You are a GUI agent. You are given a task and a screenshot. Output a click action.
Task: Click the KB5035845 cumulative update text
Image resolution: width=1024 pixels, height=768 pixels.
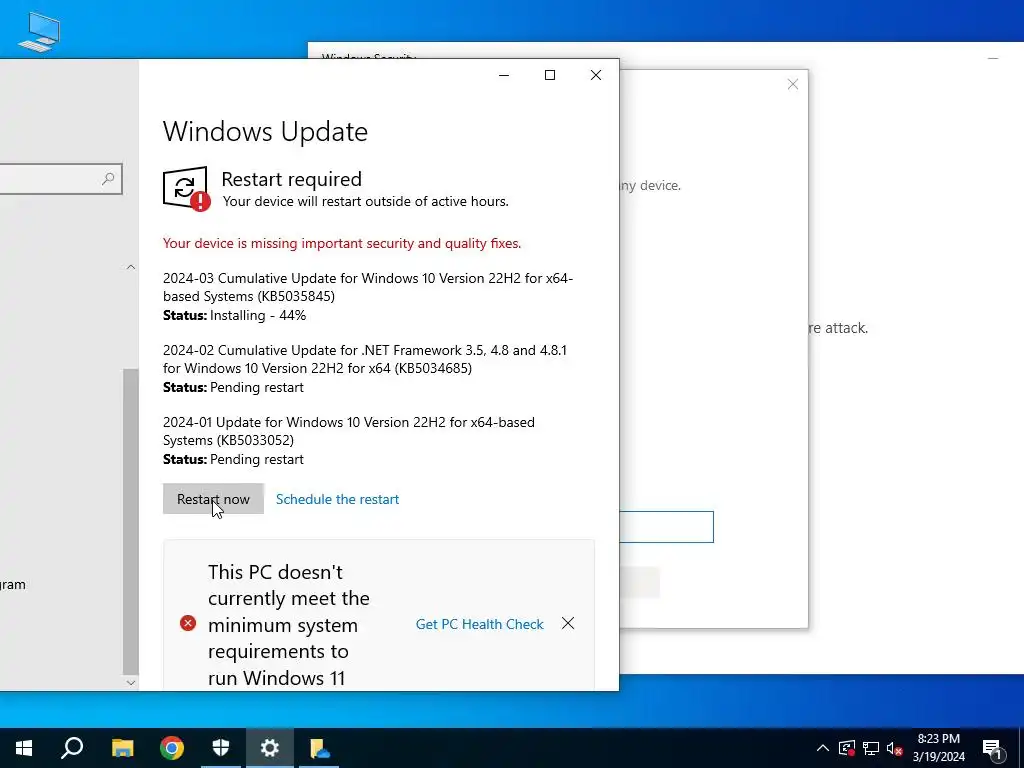coord(368,287)
